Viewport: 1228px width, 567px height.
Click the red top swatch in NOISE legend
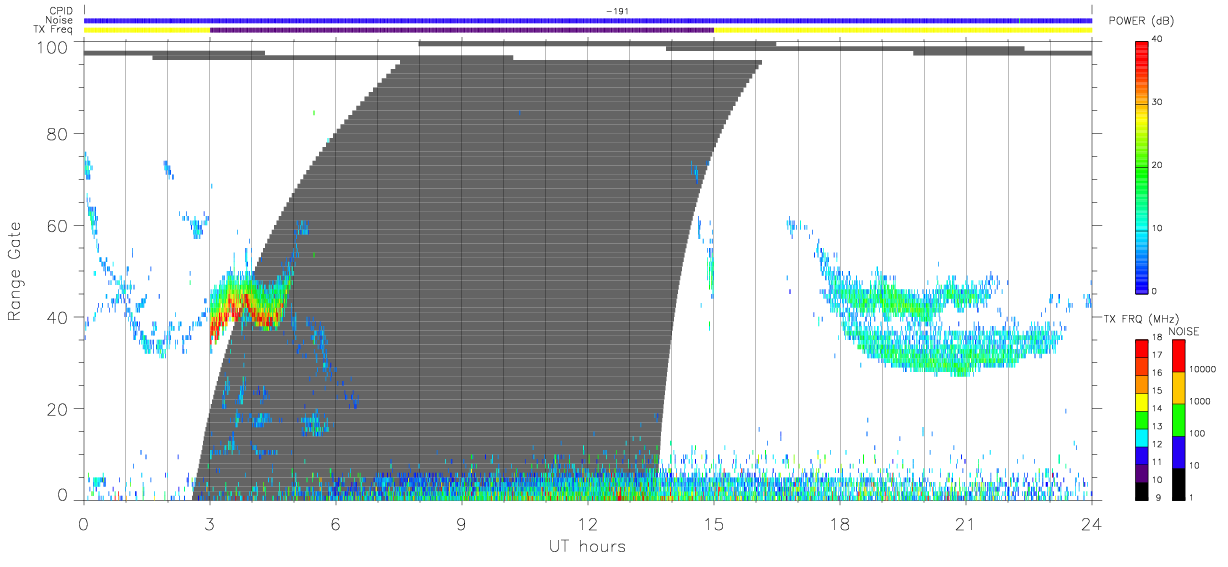[1177, 355]
